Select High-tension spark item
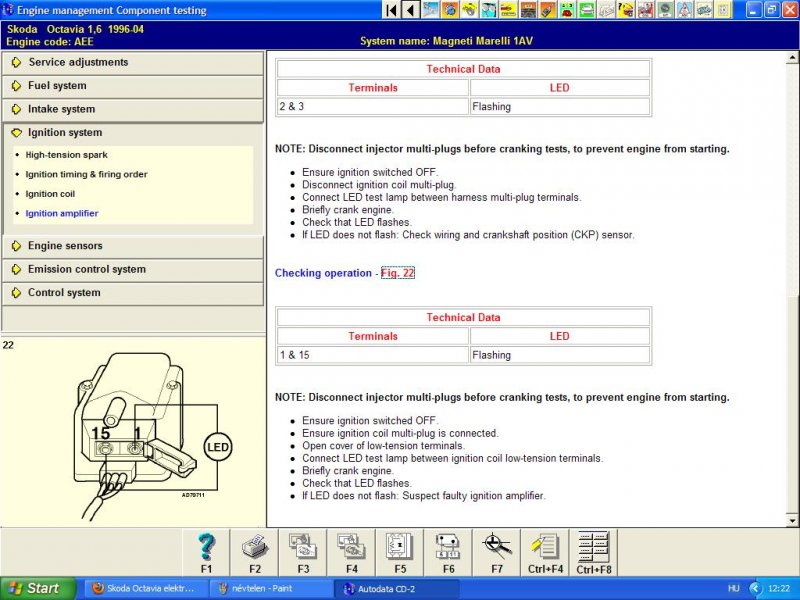The image size is (800, 600). 66,155
